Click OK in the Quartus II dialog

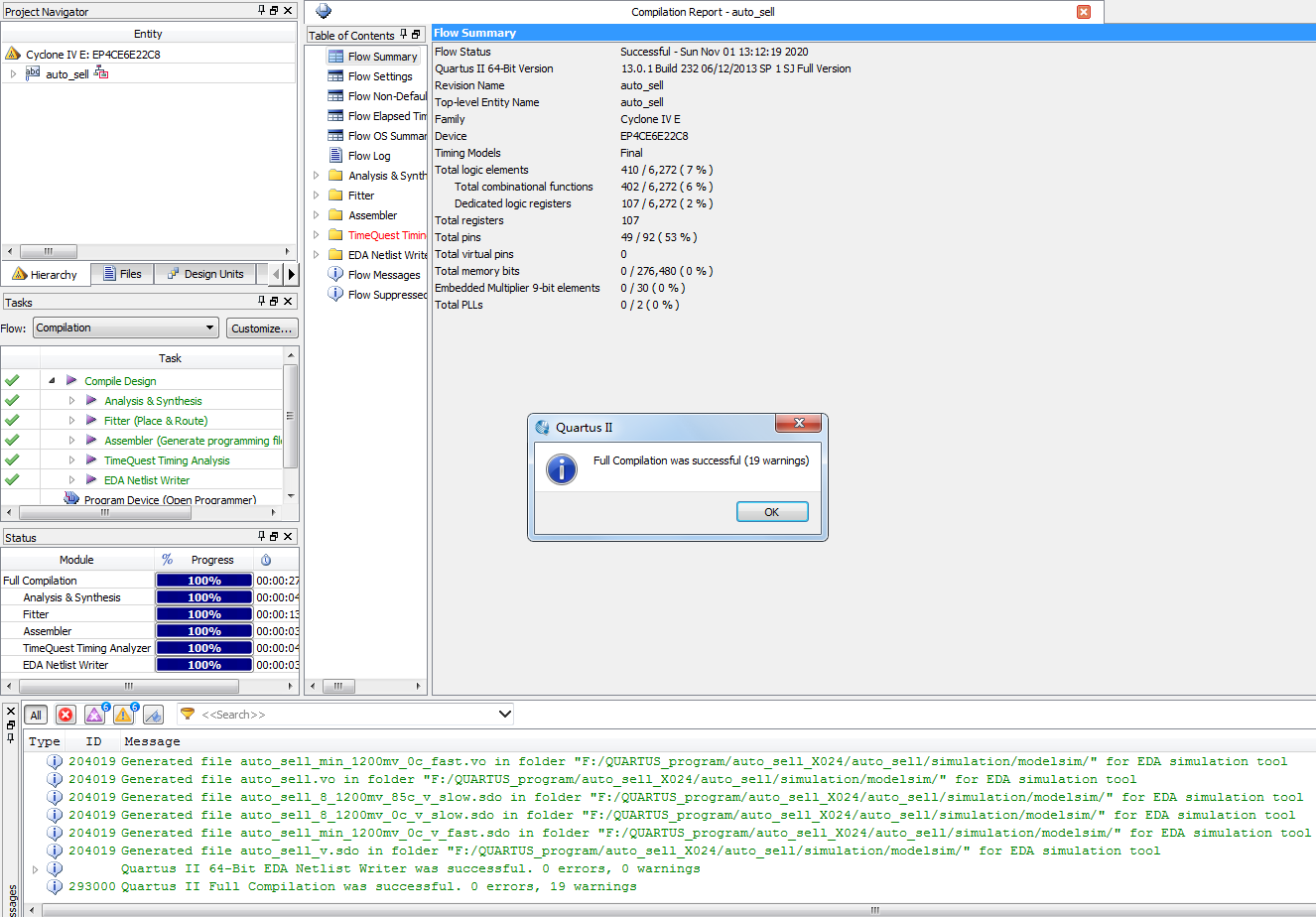coord(772,512)
